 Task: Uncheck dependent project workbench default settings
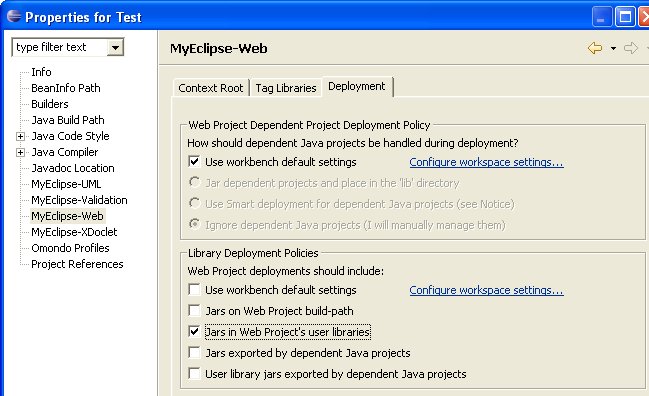[x=194, y=161]
